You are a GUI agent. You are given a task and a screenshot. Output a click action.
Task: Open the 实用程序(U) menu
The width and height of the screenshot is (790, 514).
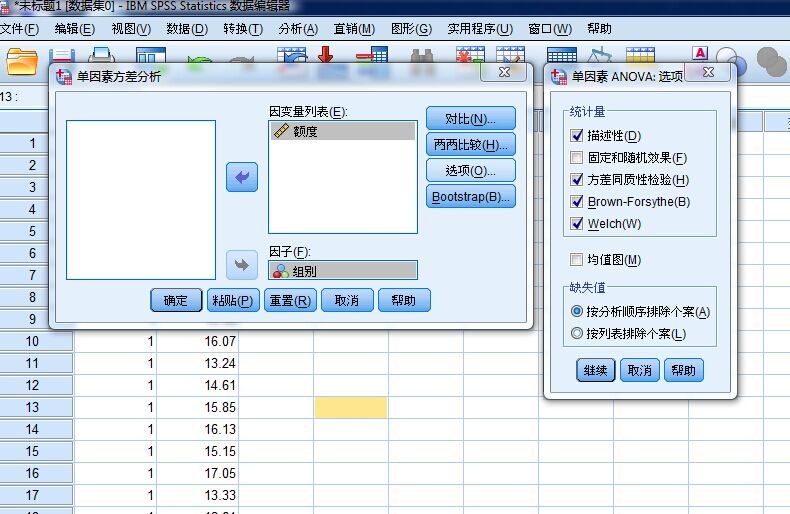click(x=480, y=29)
